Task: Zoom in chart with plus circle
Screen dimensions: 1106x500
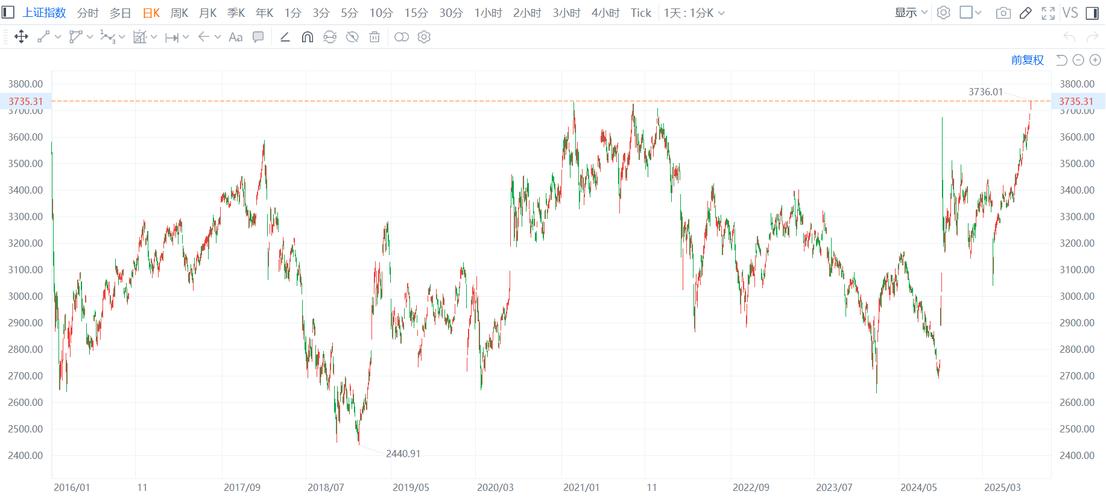Action: [x=1095, y=60]
